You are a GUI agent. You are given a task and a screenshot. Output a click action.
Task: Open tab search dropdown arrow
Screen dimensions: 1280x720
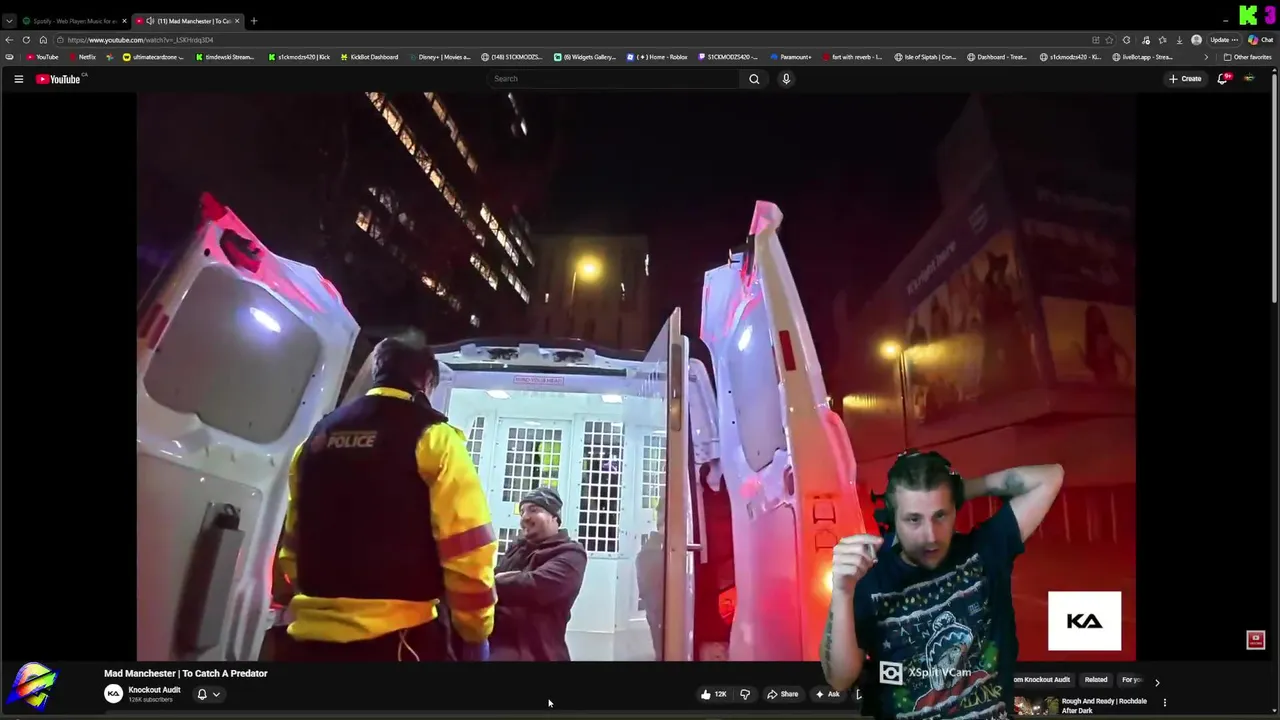pyautogui.click(x=9, y=21)
